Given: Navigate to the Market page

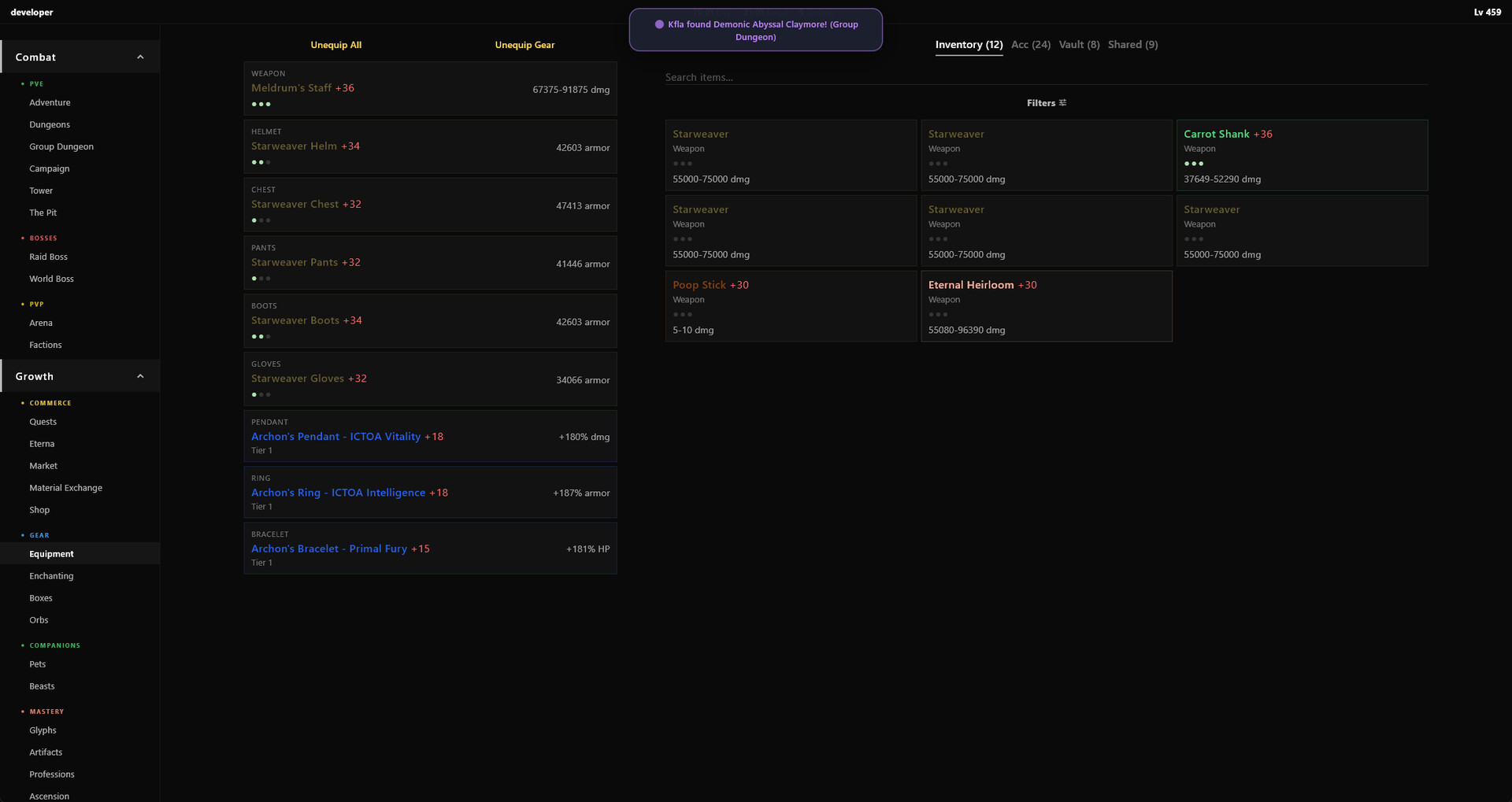Looking at the screenshot, I should [x=43, y=465].
